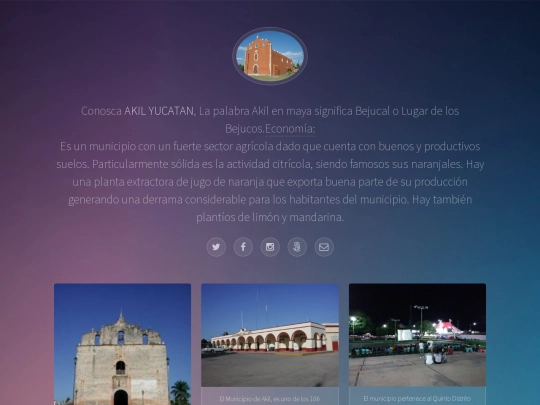Open the stone church facade photo
Viewport: 540px width, 405px height.
[x=122, y=344]
